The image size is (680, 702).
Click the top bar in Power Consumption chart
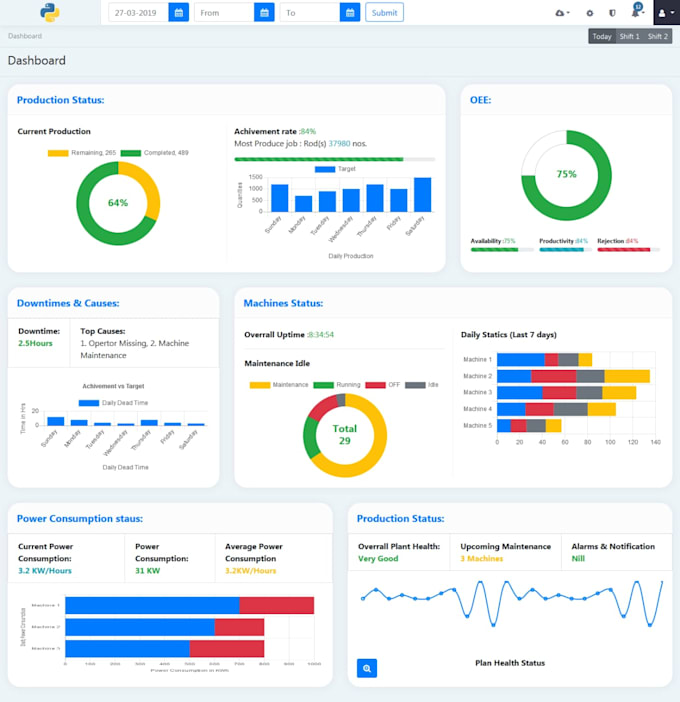189,605
